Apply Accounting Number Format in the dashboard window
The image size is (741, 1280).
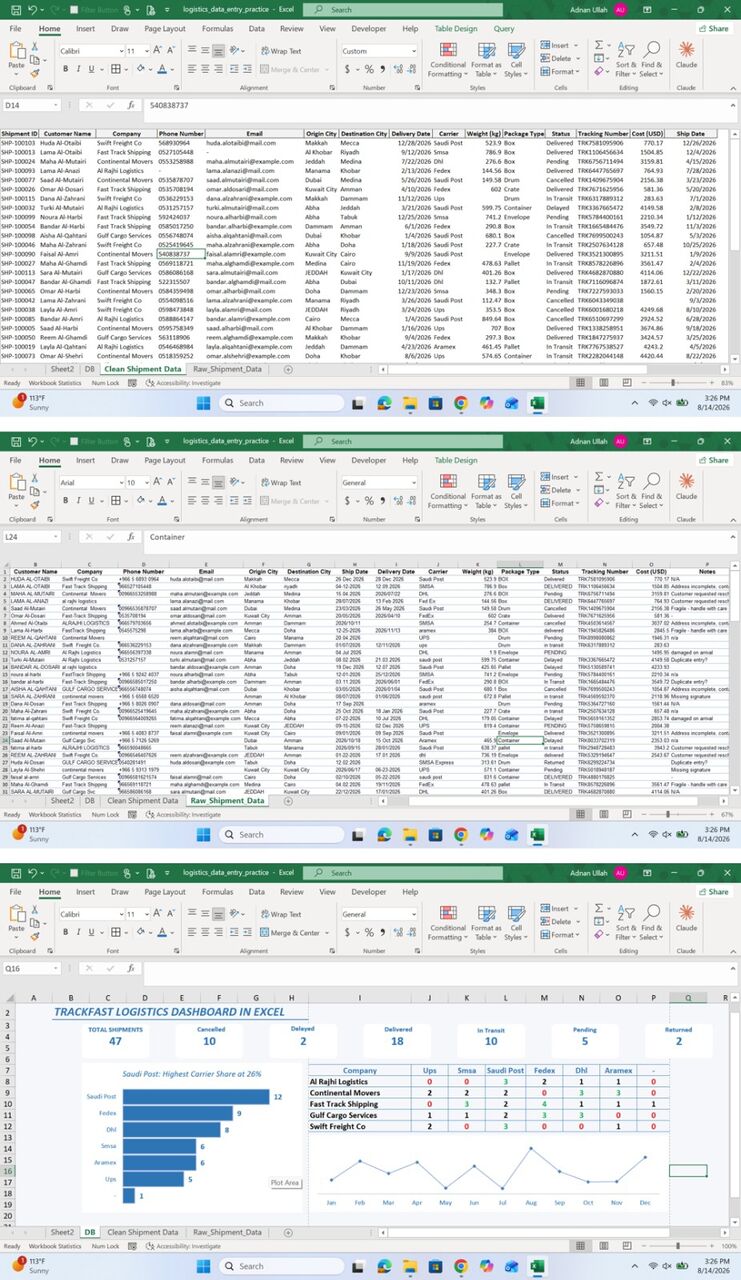tap(348, 932)
